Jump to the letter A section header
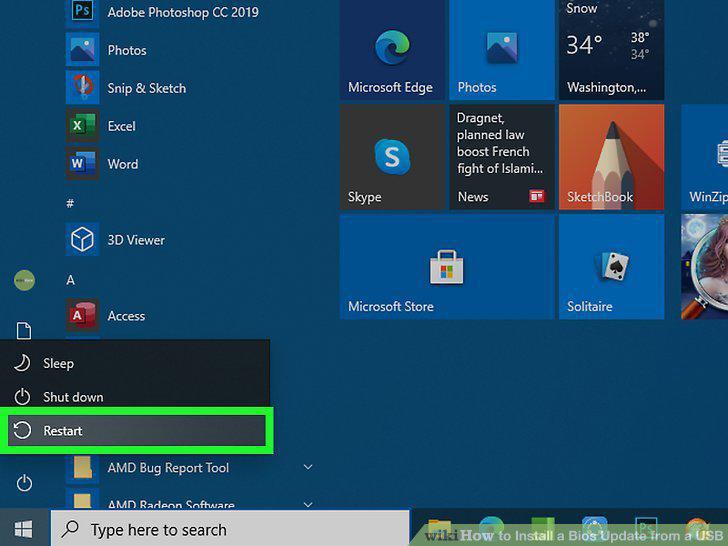This screenshot has width=728, height=546. coord(71,280)
